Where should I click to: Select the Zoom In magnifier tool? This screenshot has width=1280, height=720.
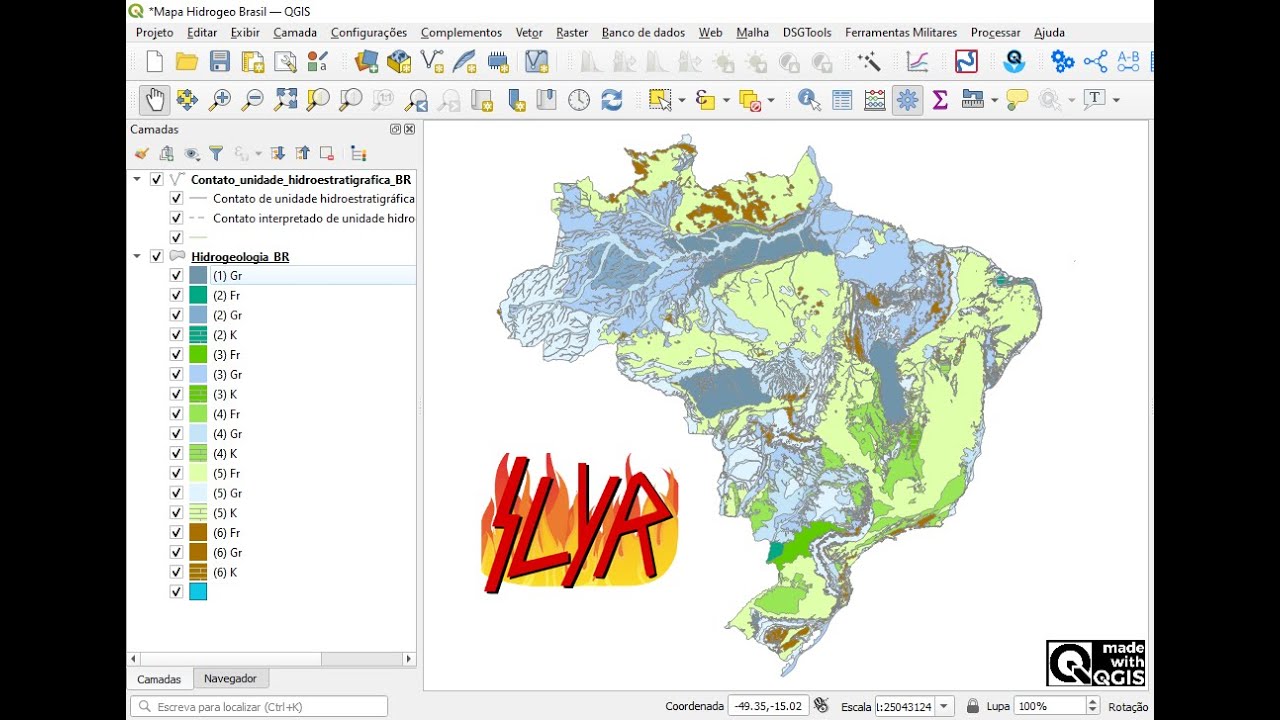click(220, 100)
